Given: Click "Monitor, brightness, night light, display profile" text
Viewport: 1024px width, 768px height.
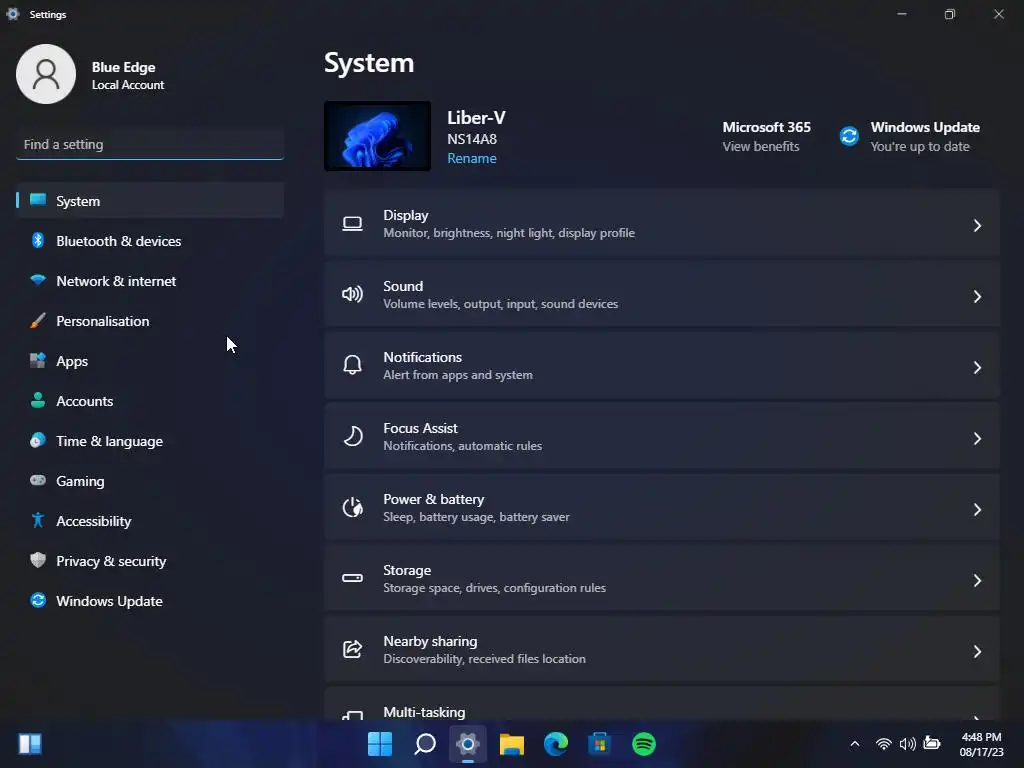Looking at the screenshot, I should tap(509, 233).
